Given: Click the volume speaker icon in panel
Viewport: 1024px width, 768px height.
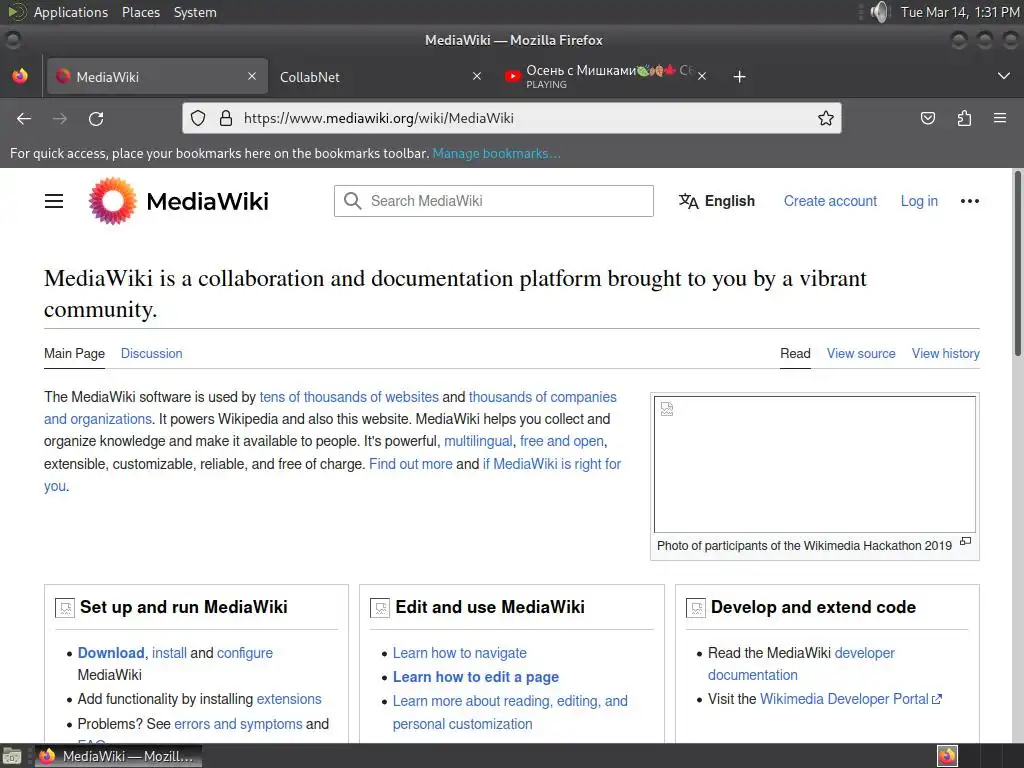Looking at the screenshot, I should click(x=880, y=12).
